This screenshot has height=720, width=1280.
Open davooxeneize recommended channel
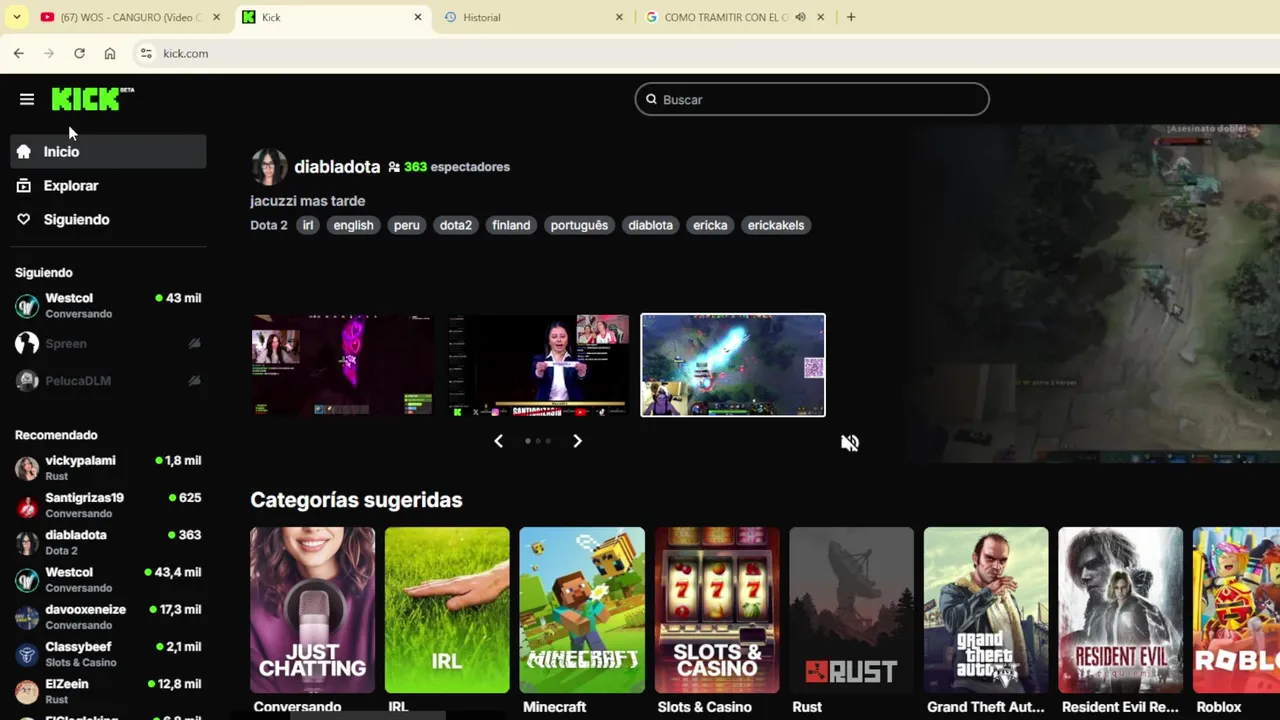click(x=108, y=616)
